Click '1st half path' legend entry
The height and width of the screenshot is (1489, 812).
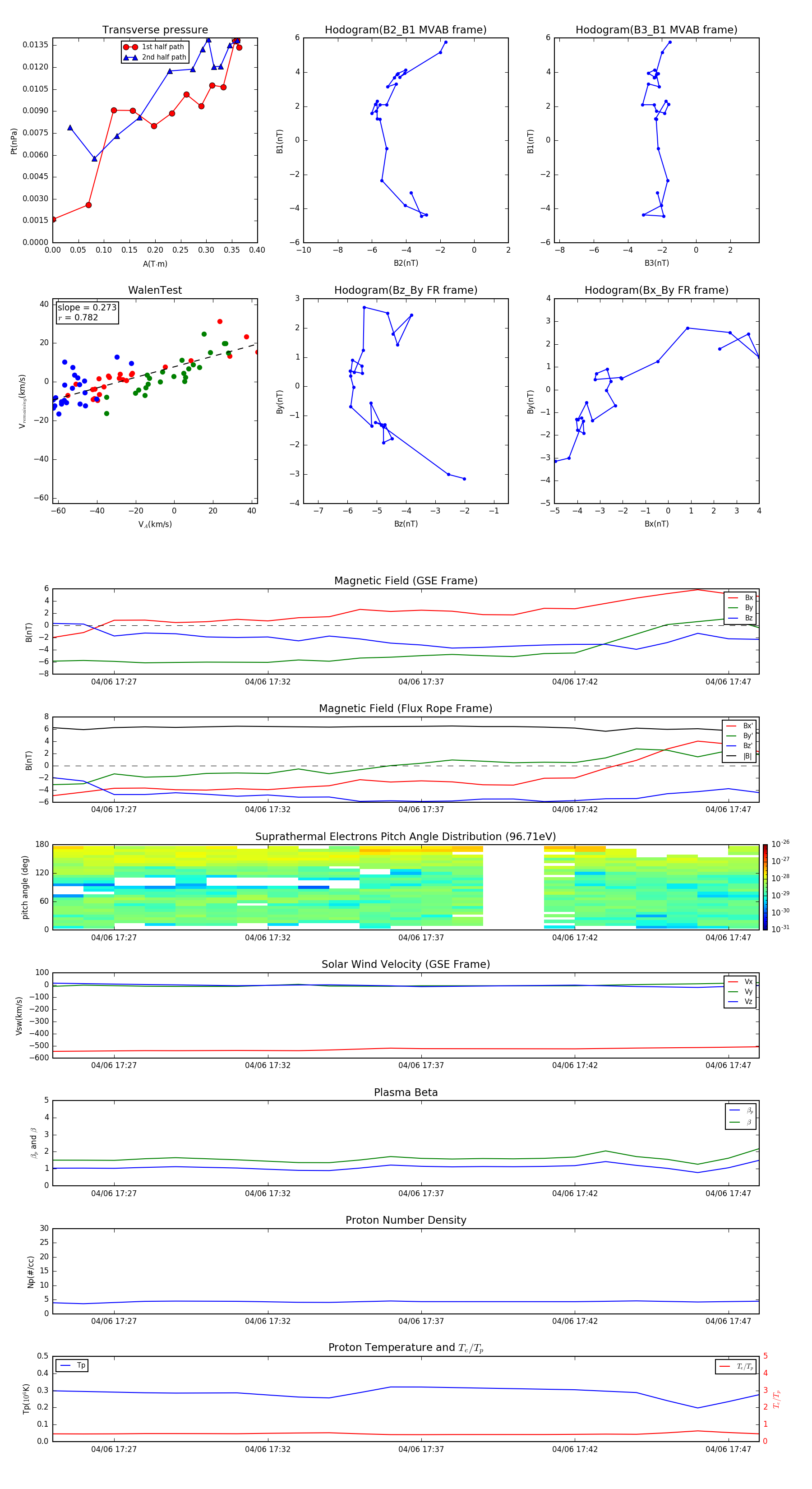[154, 47]
